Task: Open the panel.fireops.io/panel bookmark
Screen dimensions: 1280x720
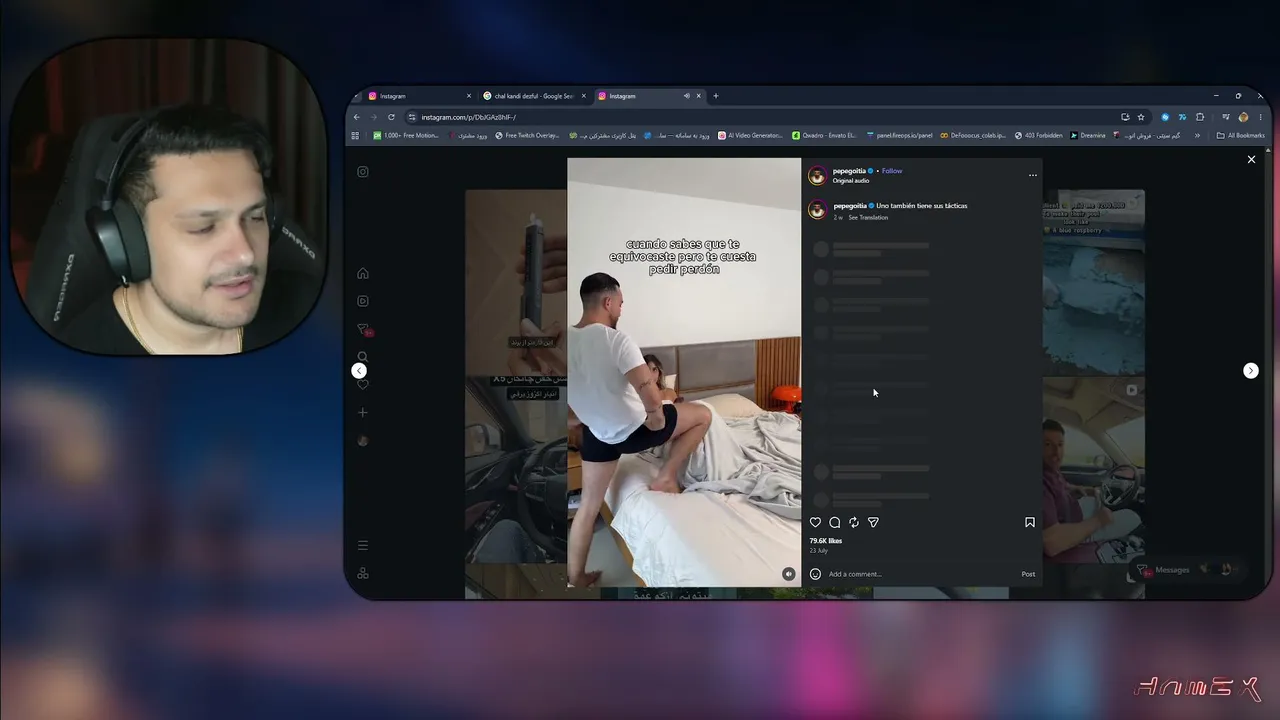Action: pyautogui.click(x=899, y=135)
